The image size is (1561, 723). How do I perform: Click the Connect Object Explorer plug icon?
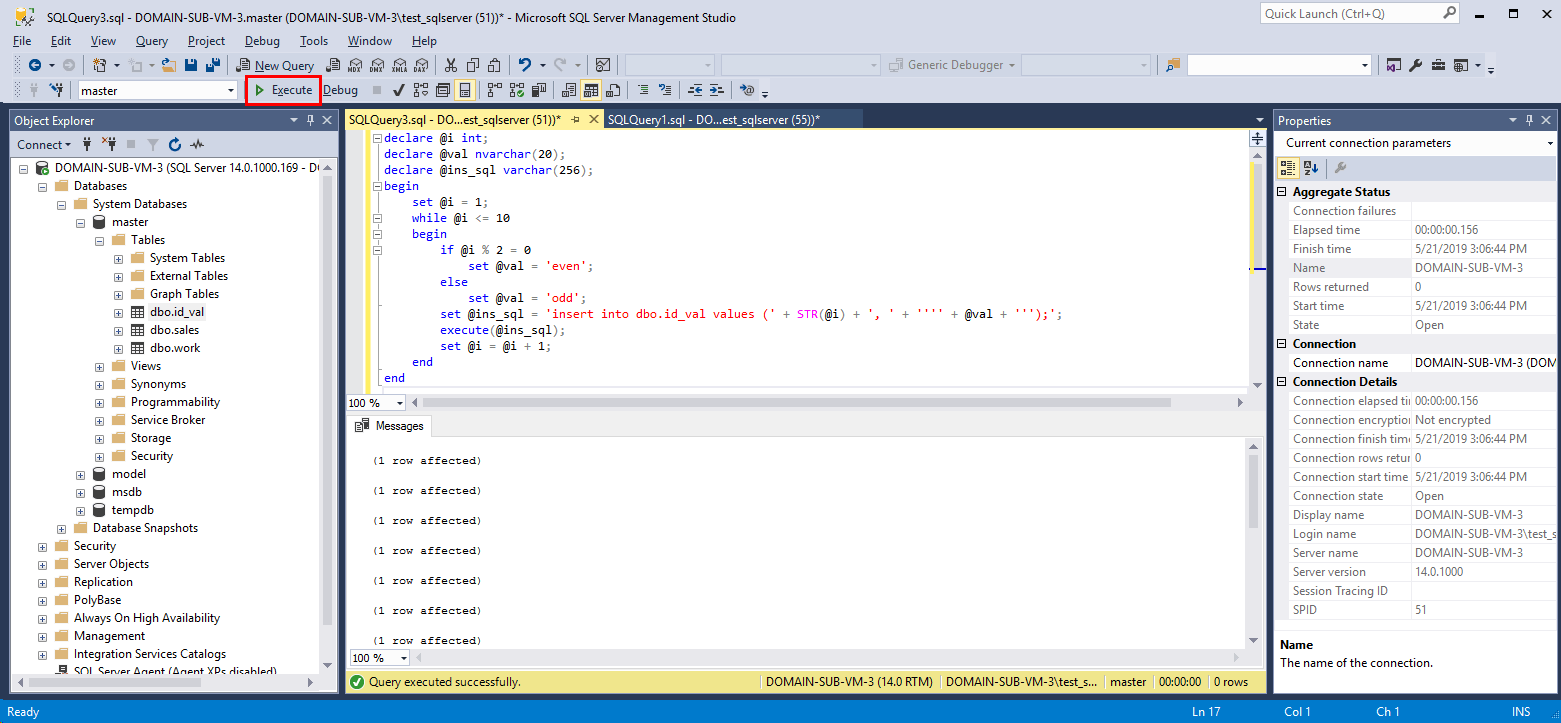(x=87, y=144)
